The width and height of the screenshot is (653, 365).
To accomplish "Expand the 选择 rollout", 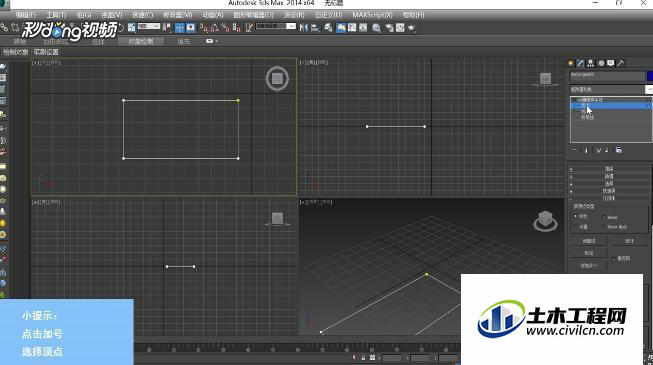I will tap(609, 183).
